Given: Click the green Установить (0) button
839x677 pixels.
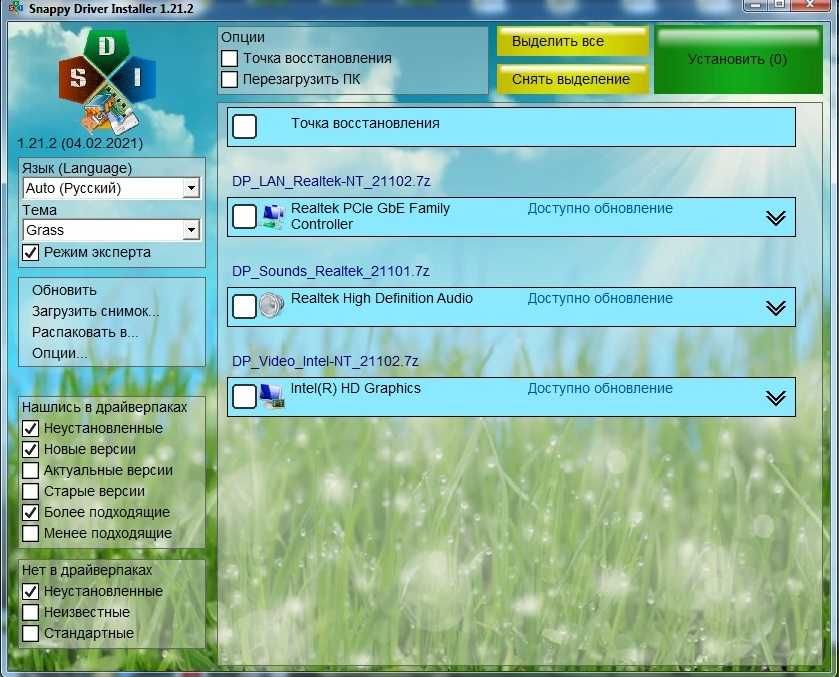Looking at the screenshot, I should pyautogui.click(x=738, y=59).
